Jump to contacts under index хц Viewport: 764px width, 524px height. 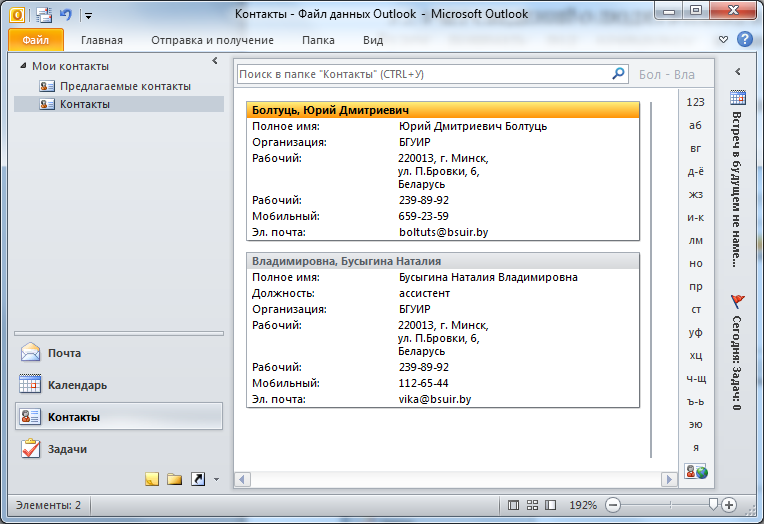click(695, 355)
